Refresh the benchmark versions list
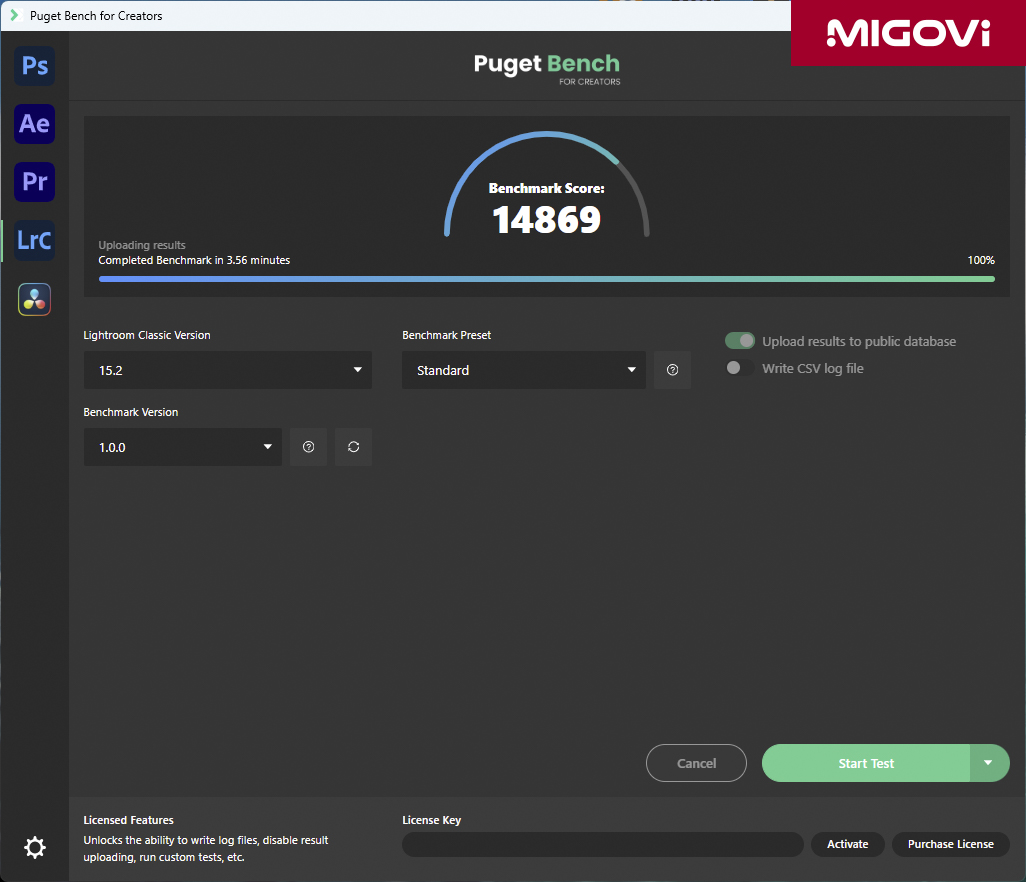This screenshot has height=882, width=1026. (353, 447)
